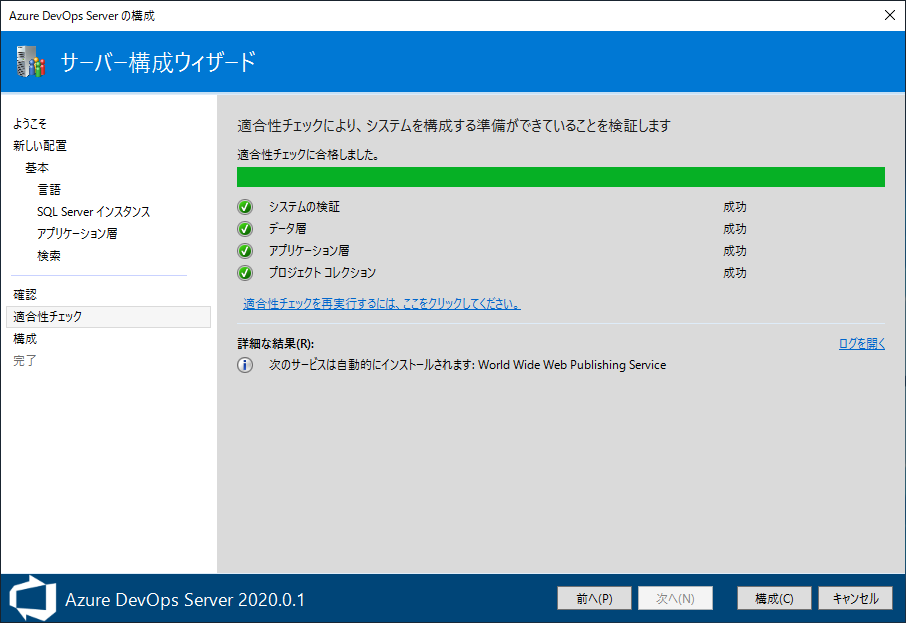This screenshot has height=623, width=906.
Task: Close the Azure DevOps Server configuration window
Action: [889, 15]
